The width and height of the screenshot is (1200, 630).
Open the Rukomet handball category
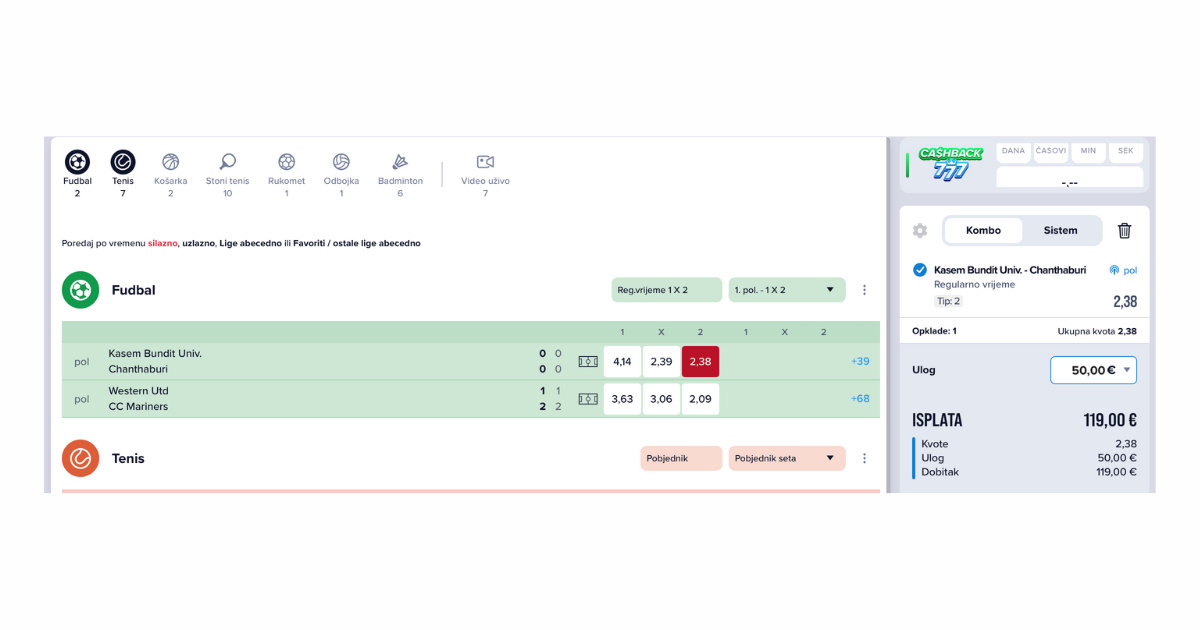point(286,163)
